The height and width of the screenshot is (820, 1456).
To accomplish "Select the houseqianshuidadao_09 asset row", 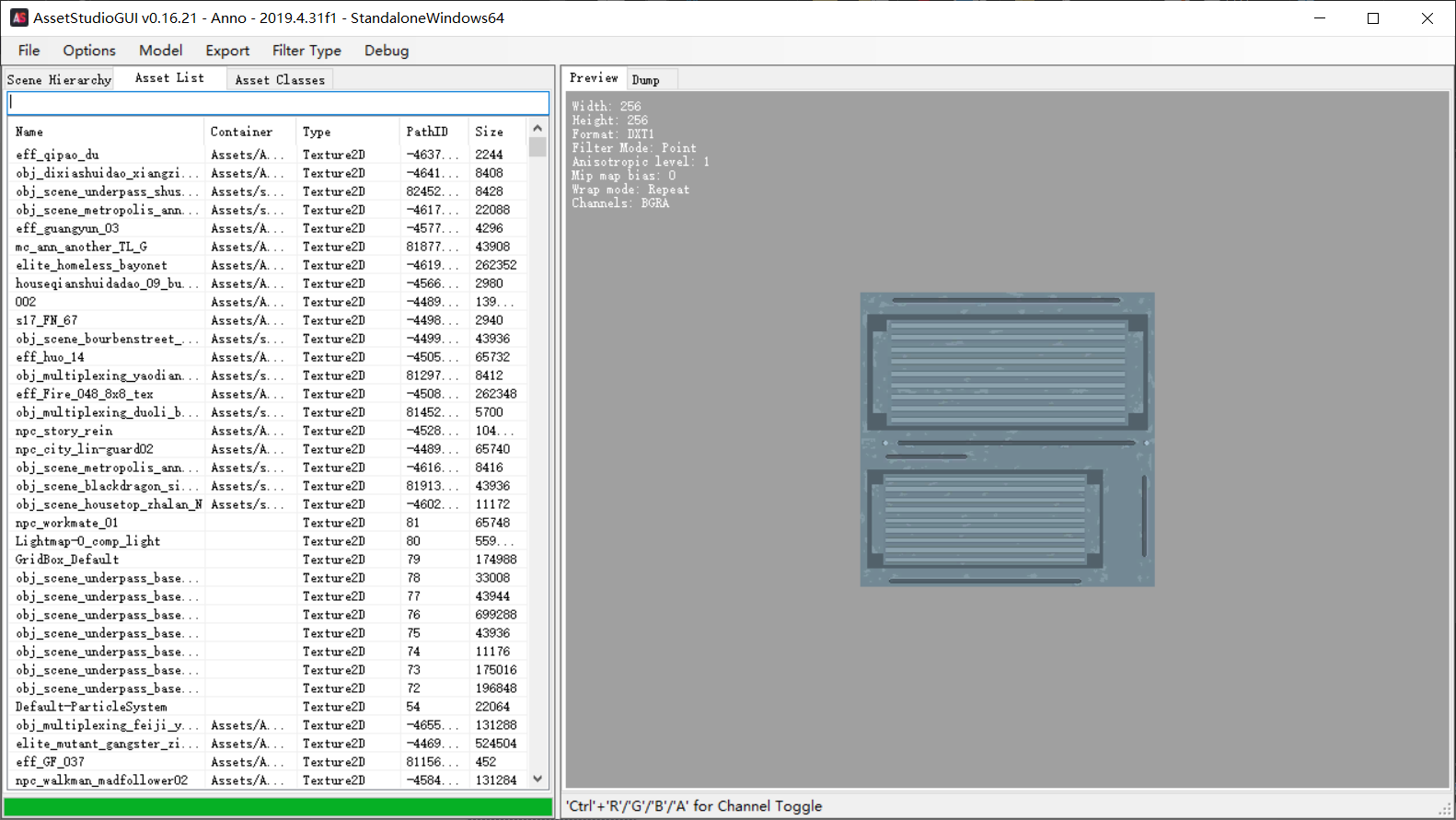I will pyautogui.click(x=267, y=283).
